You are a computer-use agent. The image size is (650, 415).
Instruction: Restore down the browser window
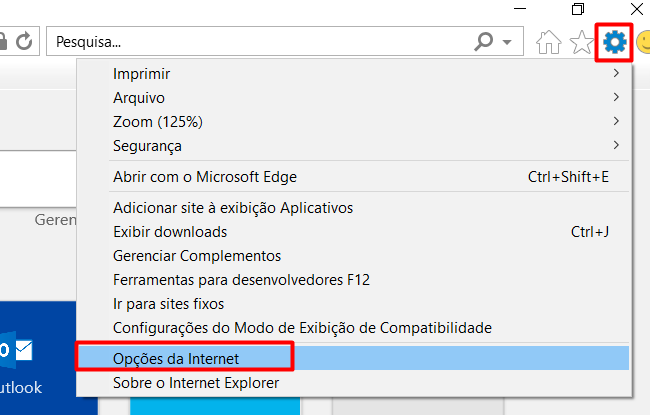(577, 10)
